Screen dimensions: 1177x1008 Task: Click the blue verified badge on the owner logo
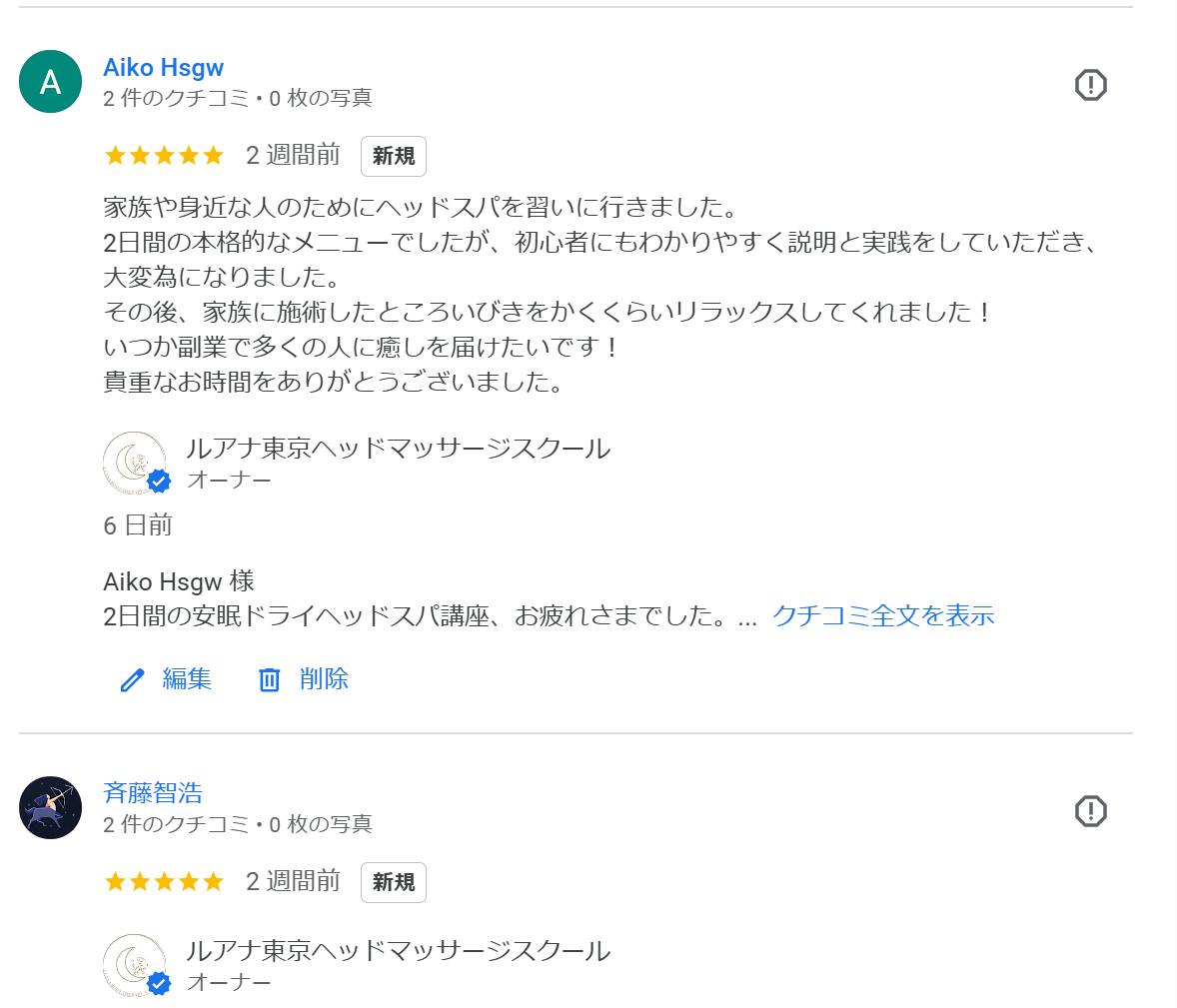(x=158, y=482)
